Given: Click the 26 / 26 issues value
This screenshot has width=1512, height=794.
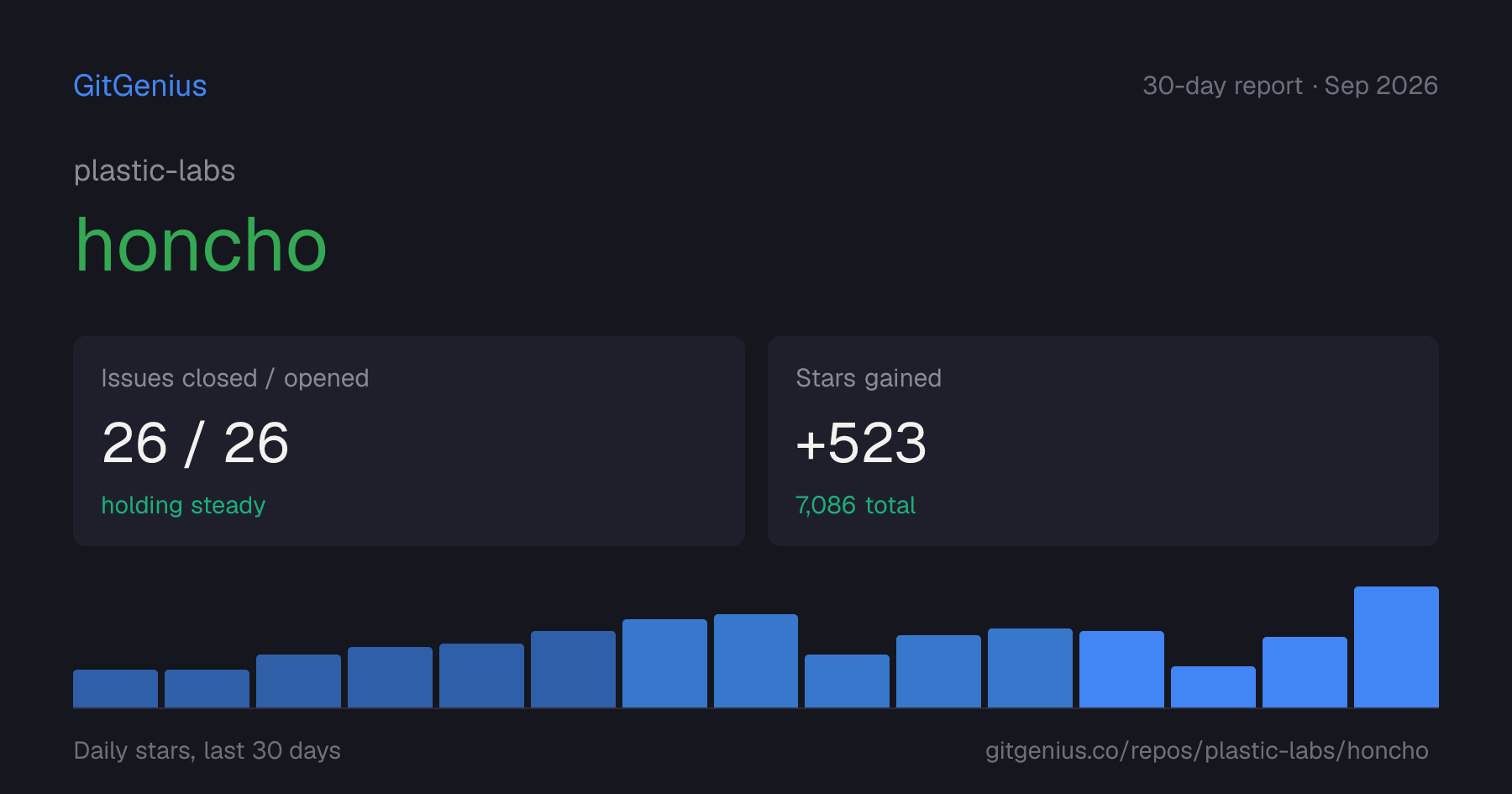Looking at the screenshot, I should (x=195, y=443).
